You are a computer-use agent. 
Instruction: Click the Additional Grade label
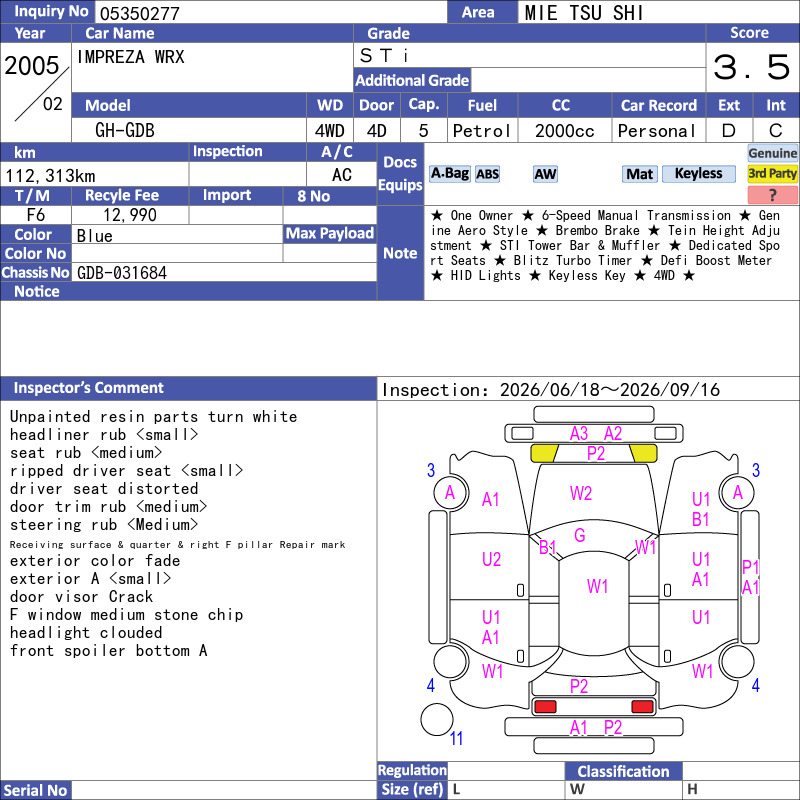coord(412,80)
